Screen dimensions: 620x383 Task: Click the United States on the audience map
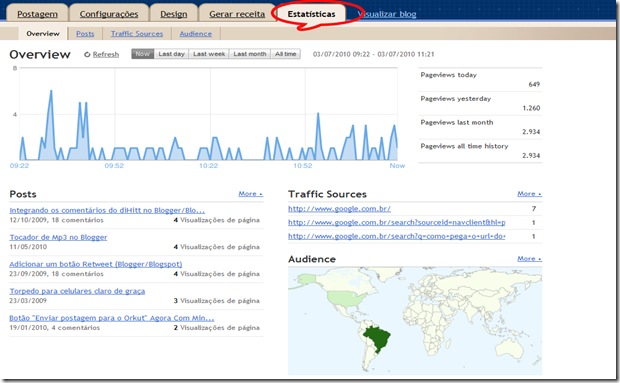(346, 299)
